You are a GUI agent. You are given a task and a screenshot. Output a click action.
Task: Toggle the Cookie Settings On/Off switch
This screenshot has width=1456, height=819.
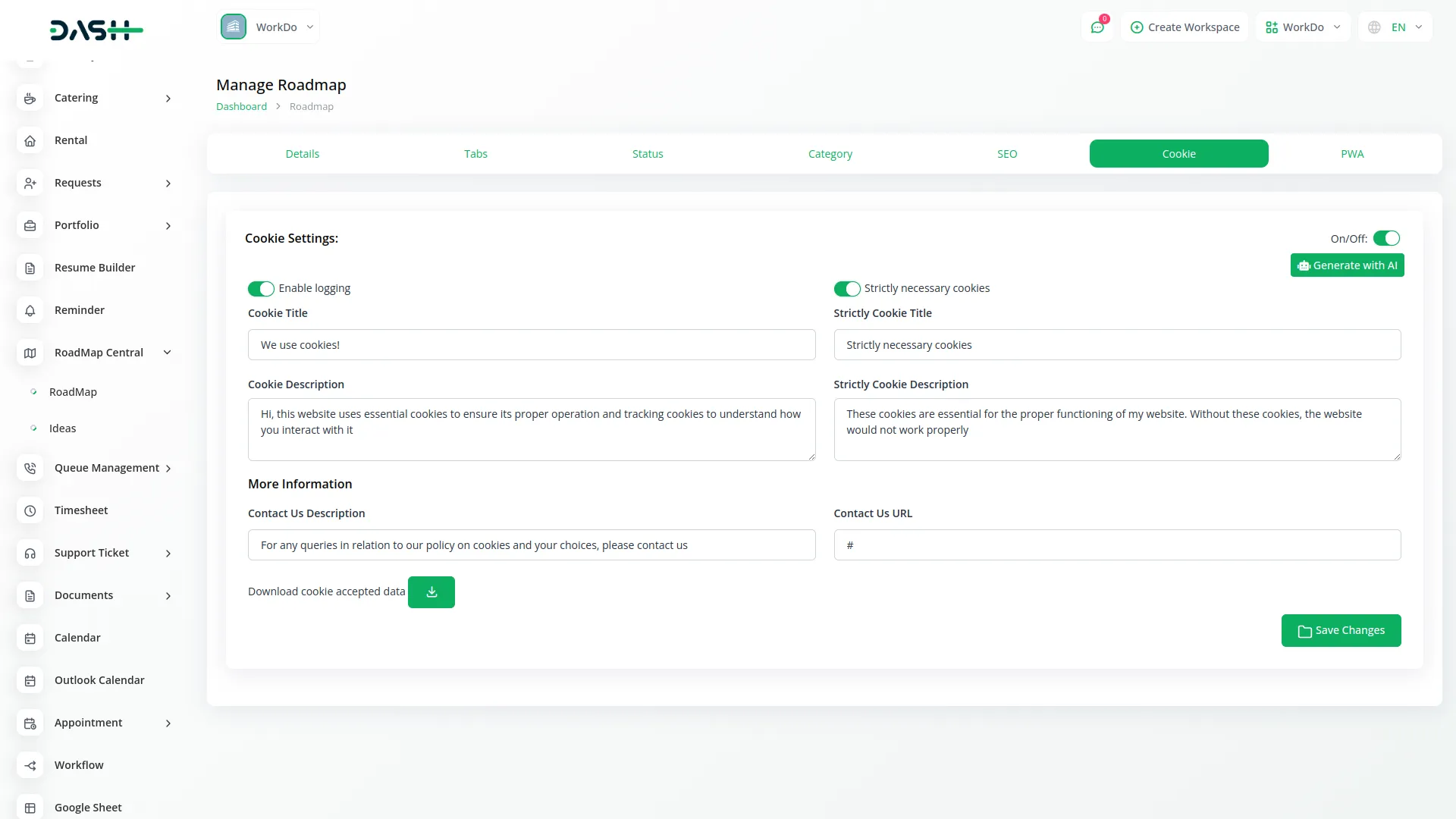pyautogui.click(x=1386, y=238)
